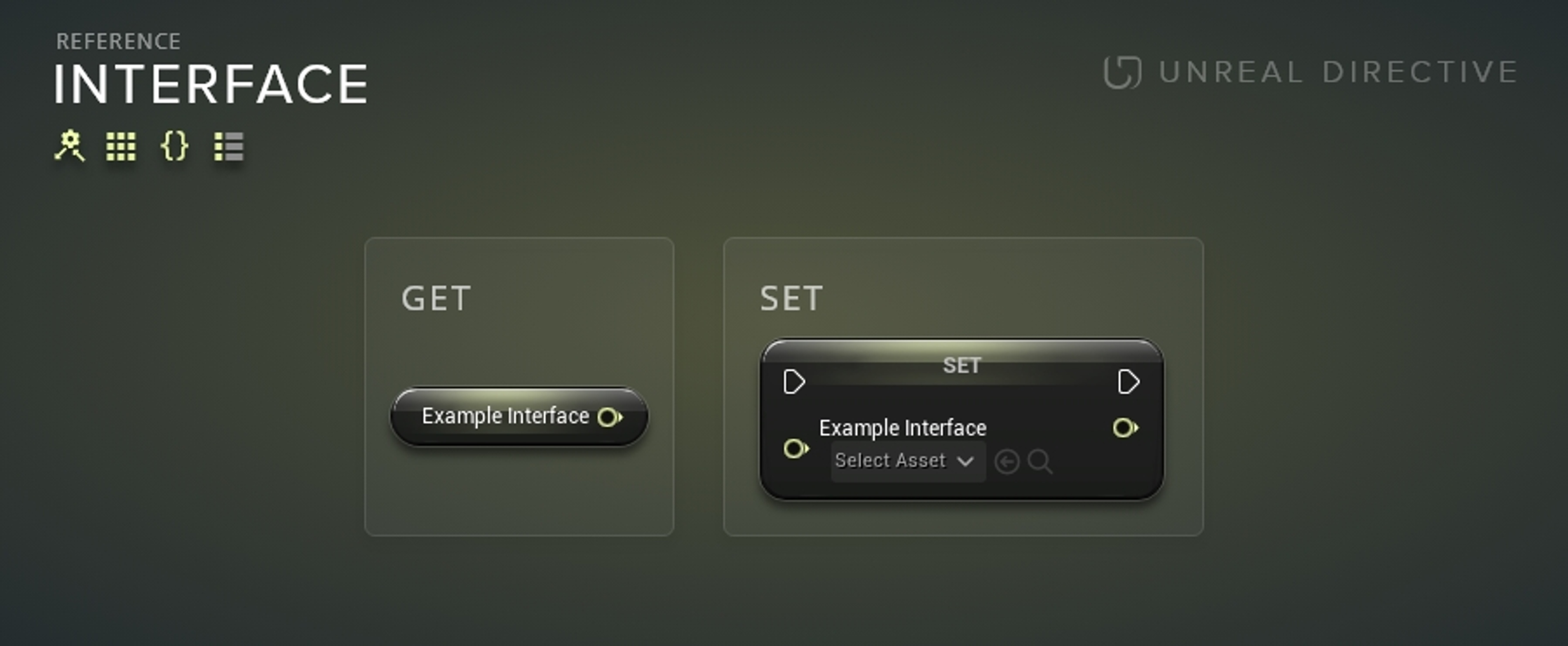1568x646 pixels.
Task: Click the Unreal Directive logo icon
Action: 1122,72
